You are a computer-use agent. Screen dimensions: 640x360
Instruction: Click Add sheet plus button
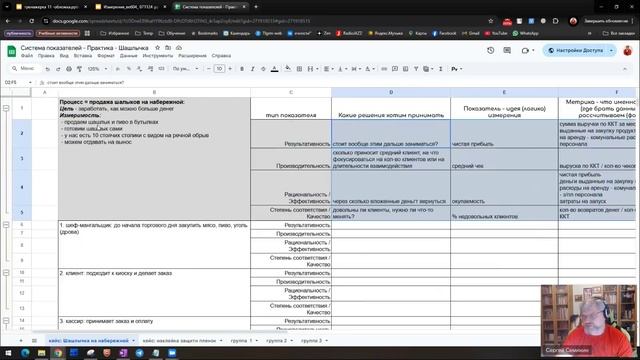click(21, 340)
